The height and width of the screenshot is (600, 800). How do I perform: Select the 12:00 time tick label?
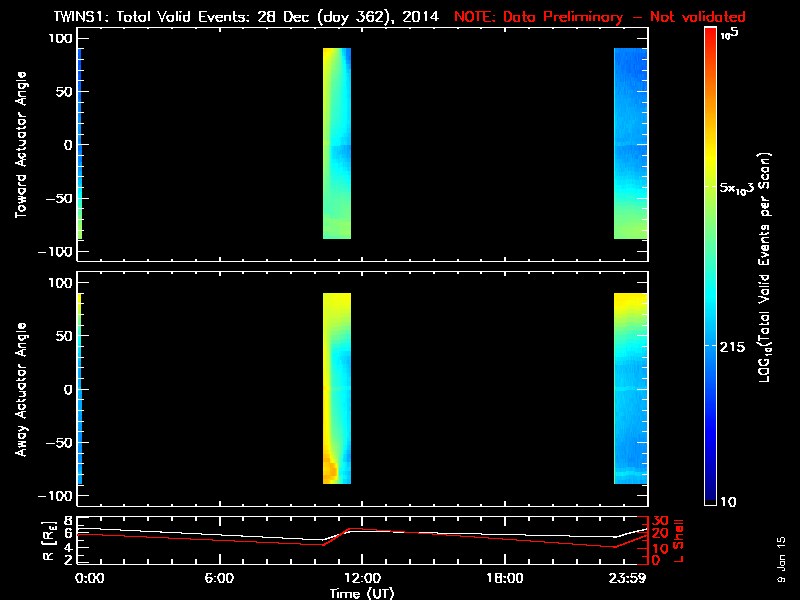click(x=362, y=578)
